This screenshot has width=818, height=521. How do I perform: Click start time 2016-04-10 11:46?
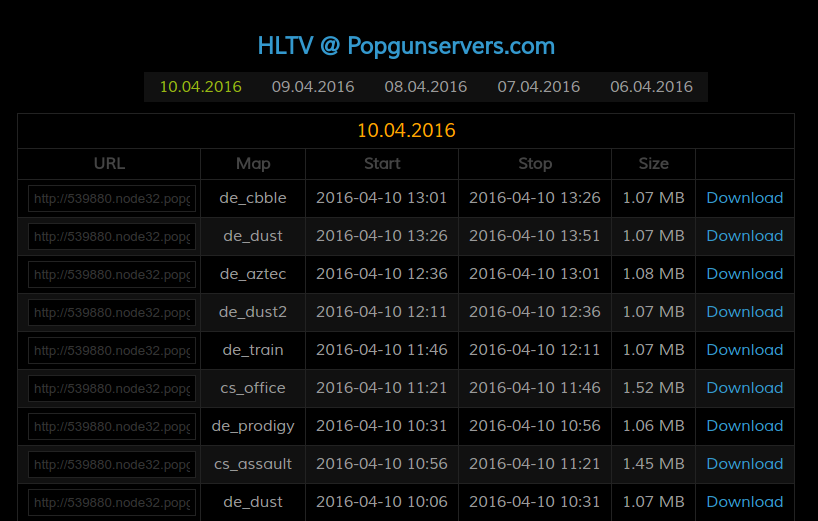382,350
